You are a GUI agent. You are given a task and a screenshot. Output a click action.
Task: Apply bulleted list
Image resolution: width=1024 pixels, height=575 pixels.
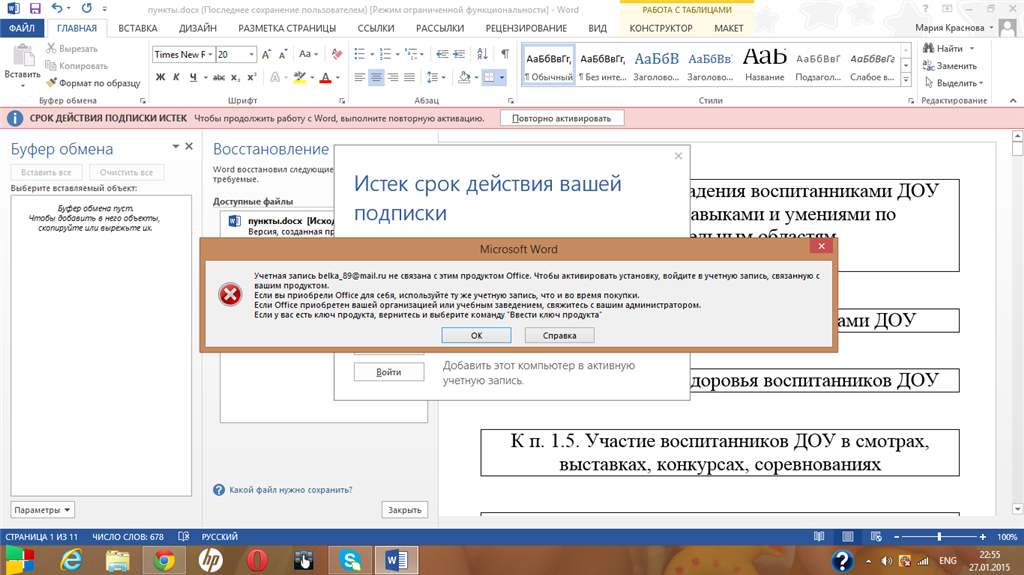click(360, 54)
